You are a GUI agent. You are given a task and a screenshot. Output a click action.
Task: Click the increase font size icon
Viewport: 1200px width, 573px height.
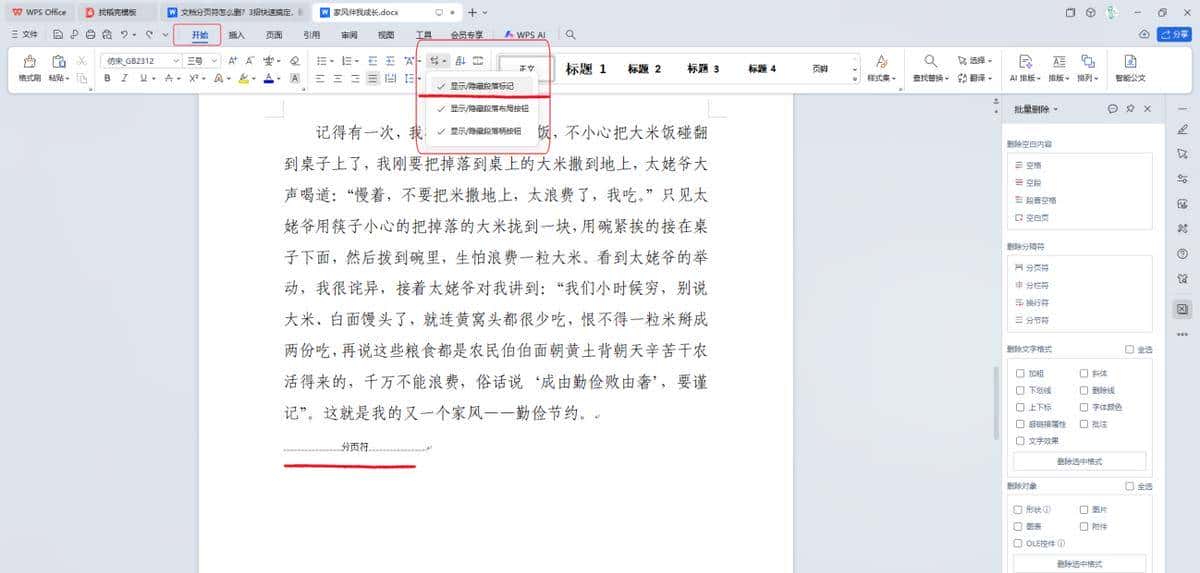(232, 61)
